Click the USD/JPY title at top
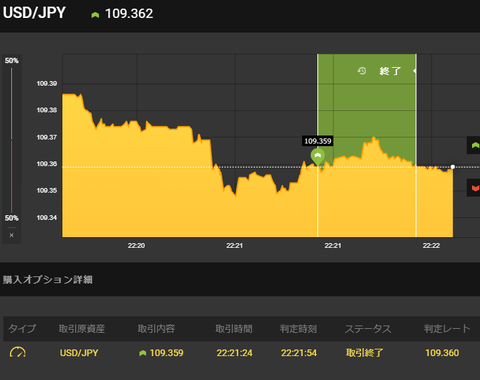480x380 pixels. [34, 13]
